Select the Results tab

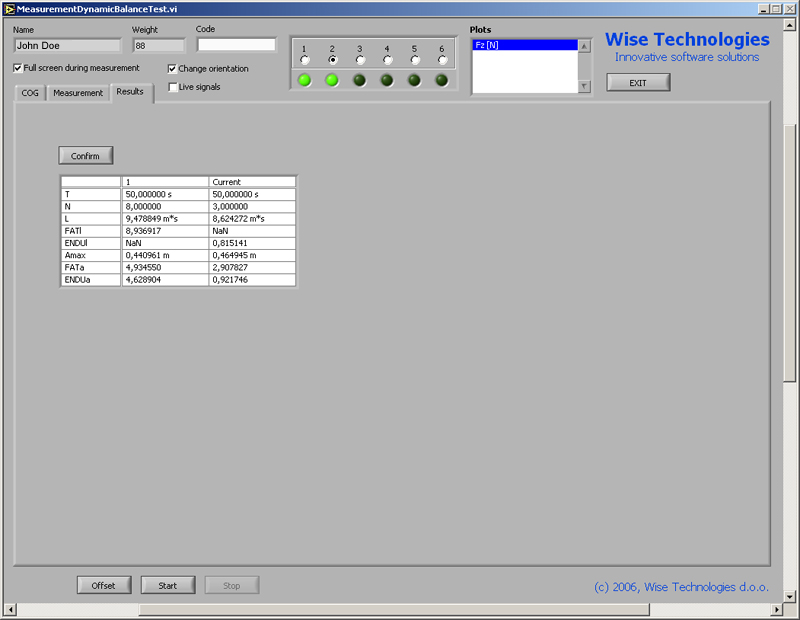[x=131, y=92]
